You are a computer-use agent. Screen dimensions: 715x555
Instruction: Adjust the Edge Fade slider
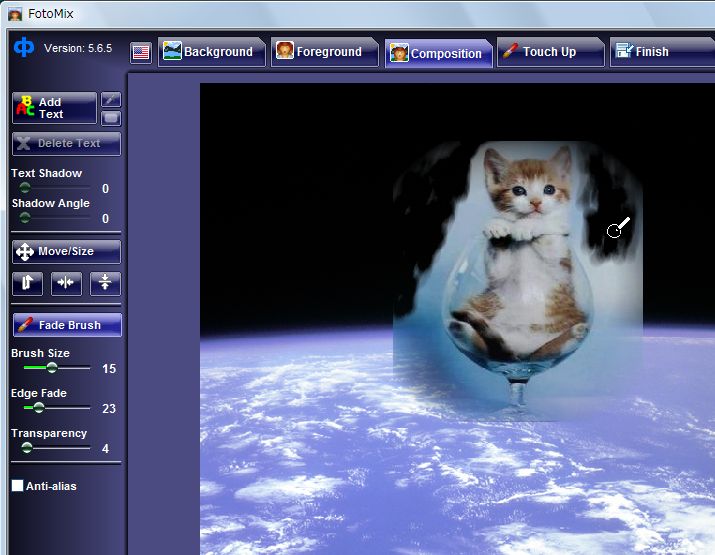(57, 408)
